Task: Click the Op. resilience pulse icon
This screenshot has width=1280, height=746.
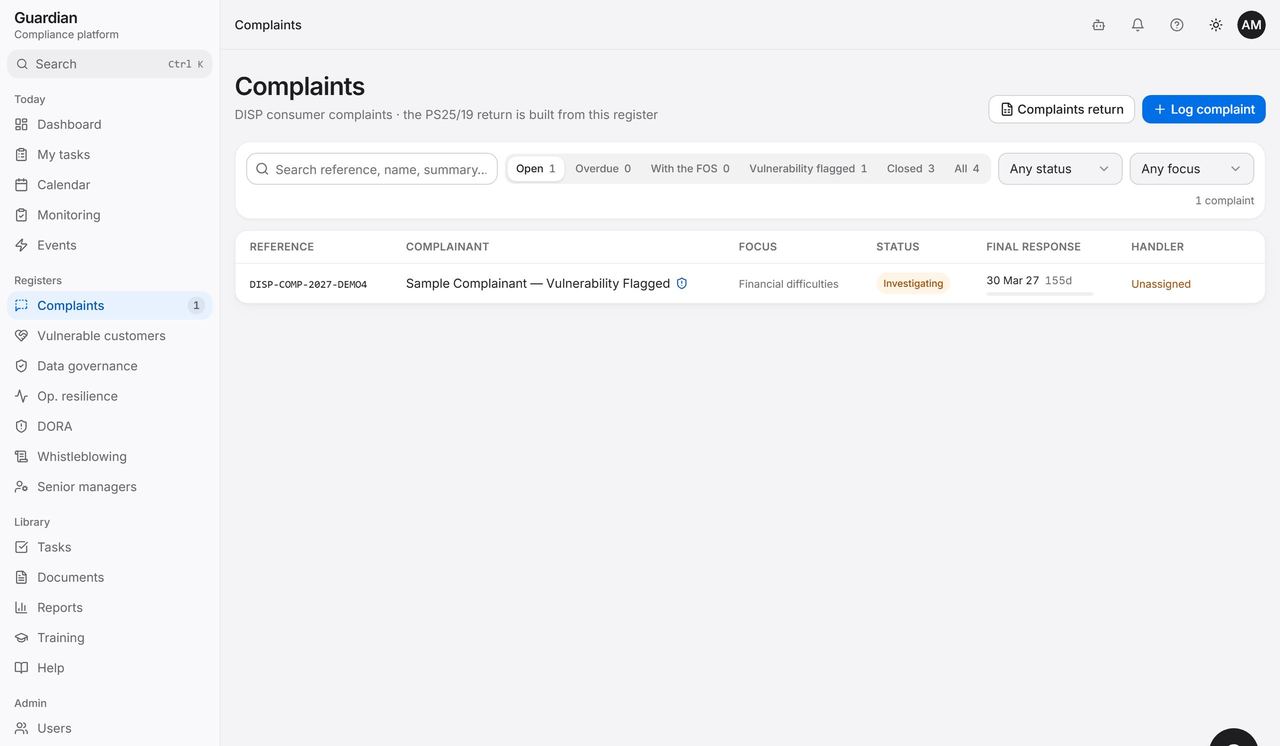Action: (x=21, y=396)
